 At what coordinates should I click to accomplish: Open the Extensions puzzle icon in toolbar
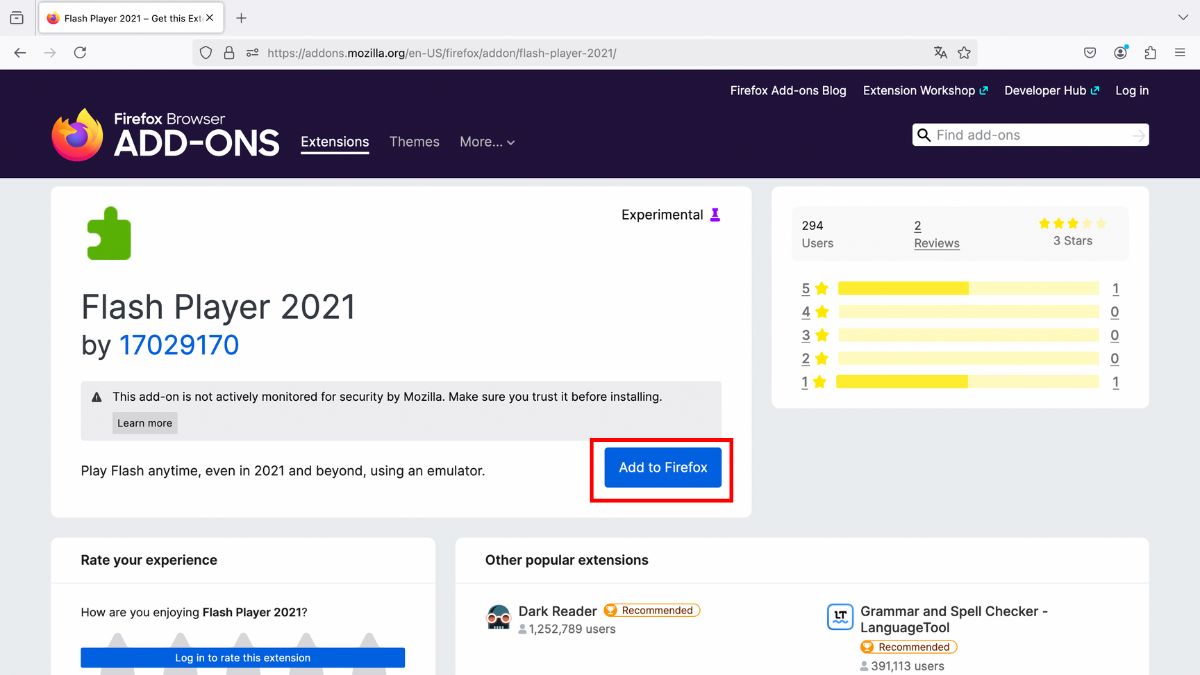tap(1150, 53)
